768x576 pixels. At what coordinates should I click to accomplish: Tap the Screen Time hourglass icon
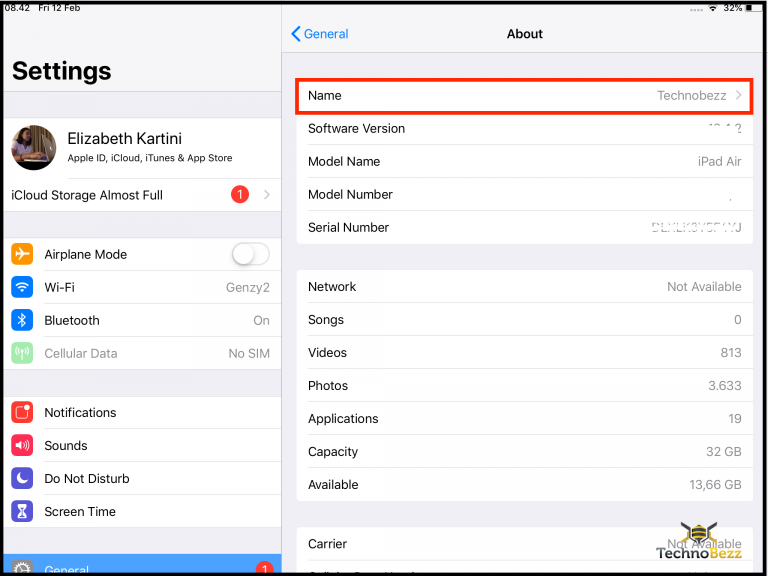point(22,511)
